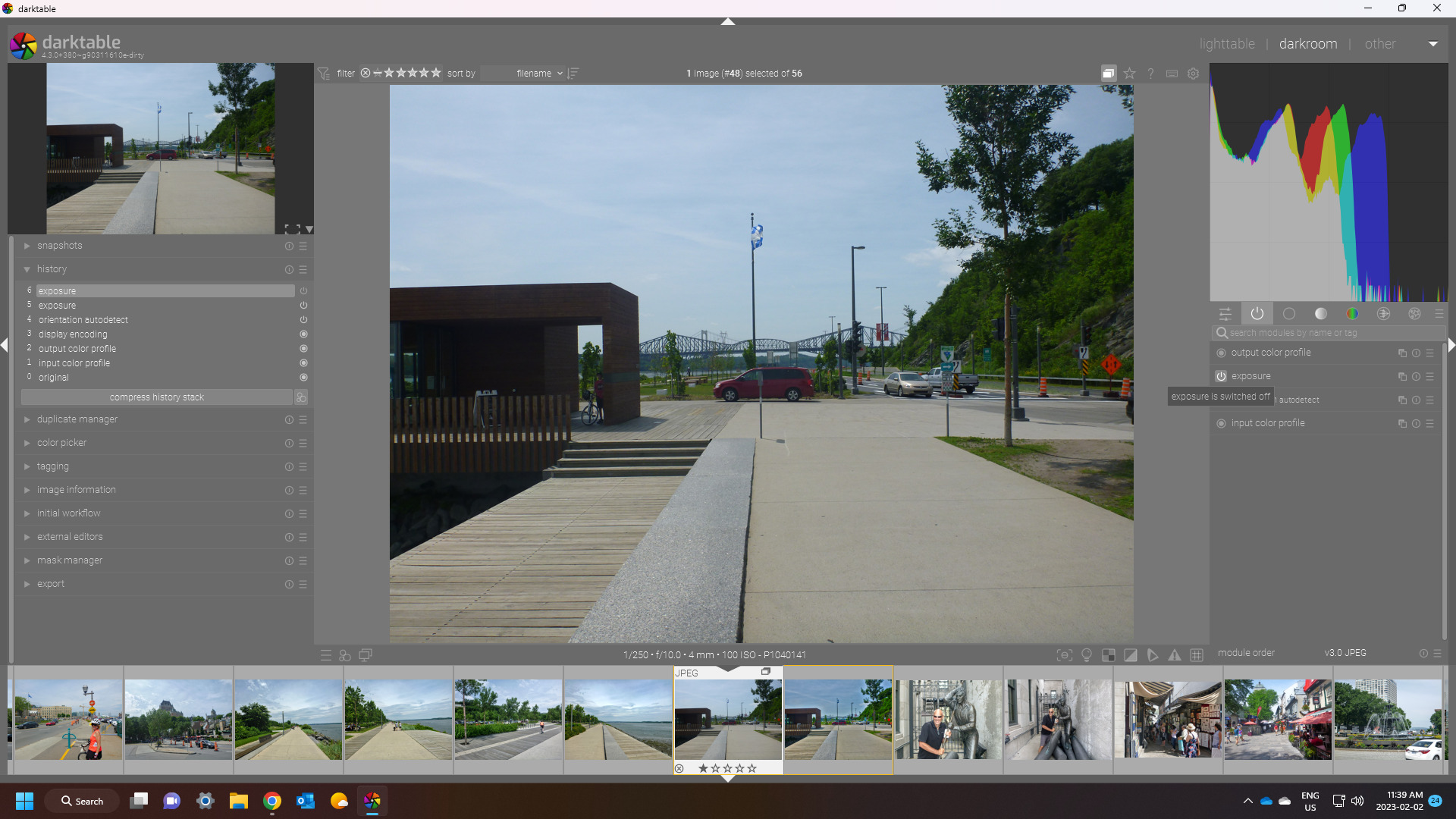
Task: Toggle the ISO 12646 color assessment bulb
Action: point(1087,655)
